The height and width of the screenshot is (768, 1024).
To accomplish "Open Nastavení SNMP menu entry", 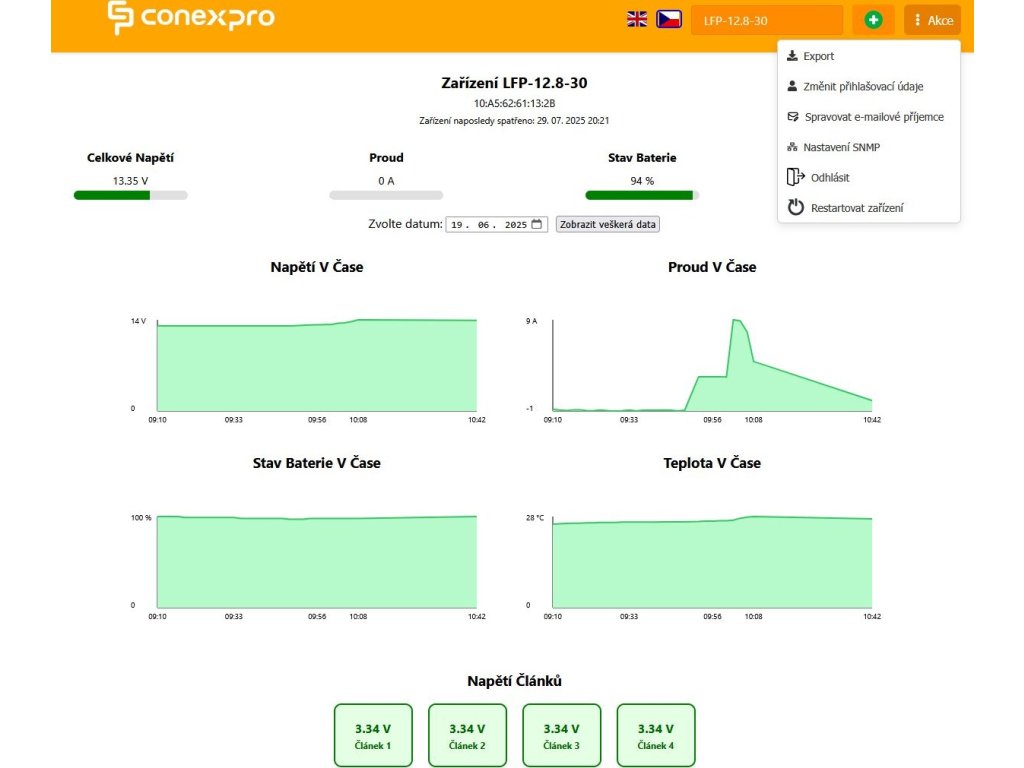I will 869,147.
